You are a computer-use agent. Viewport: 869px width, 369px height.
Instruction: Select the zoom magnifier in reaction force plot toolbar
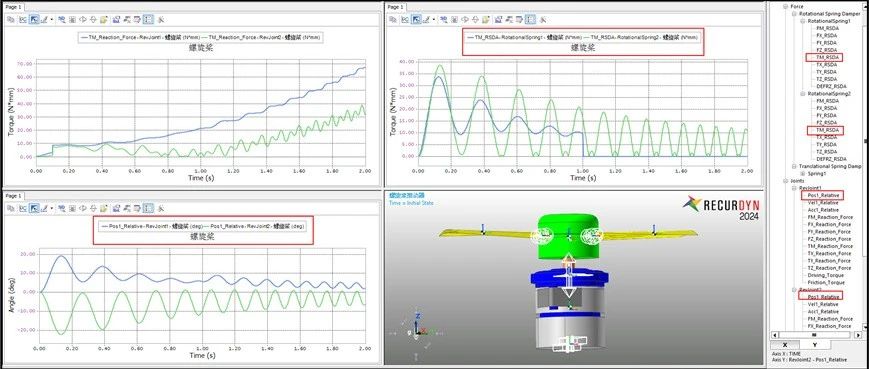coord(62,19)
